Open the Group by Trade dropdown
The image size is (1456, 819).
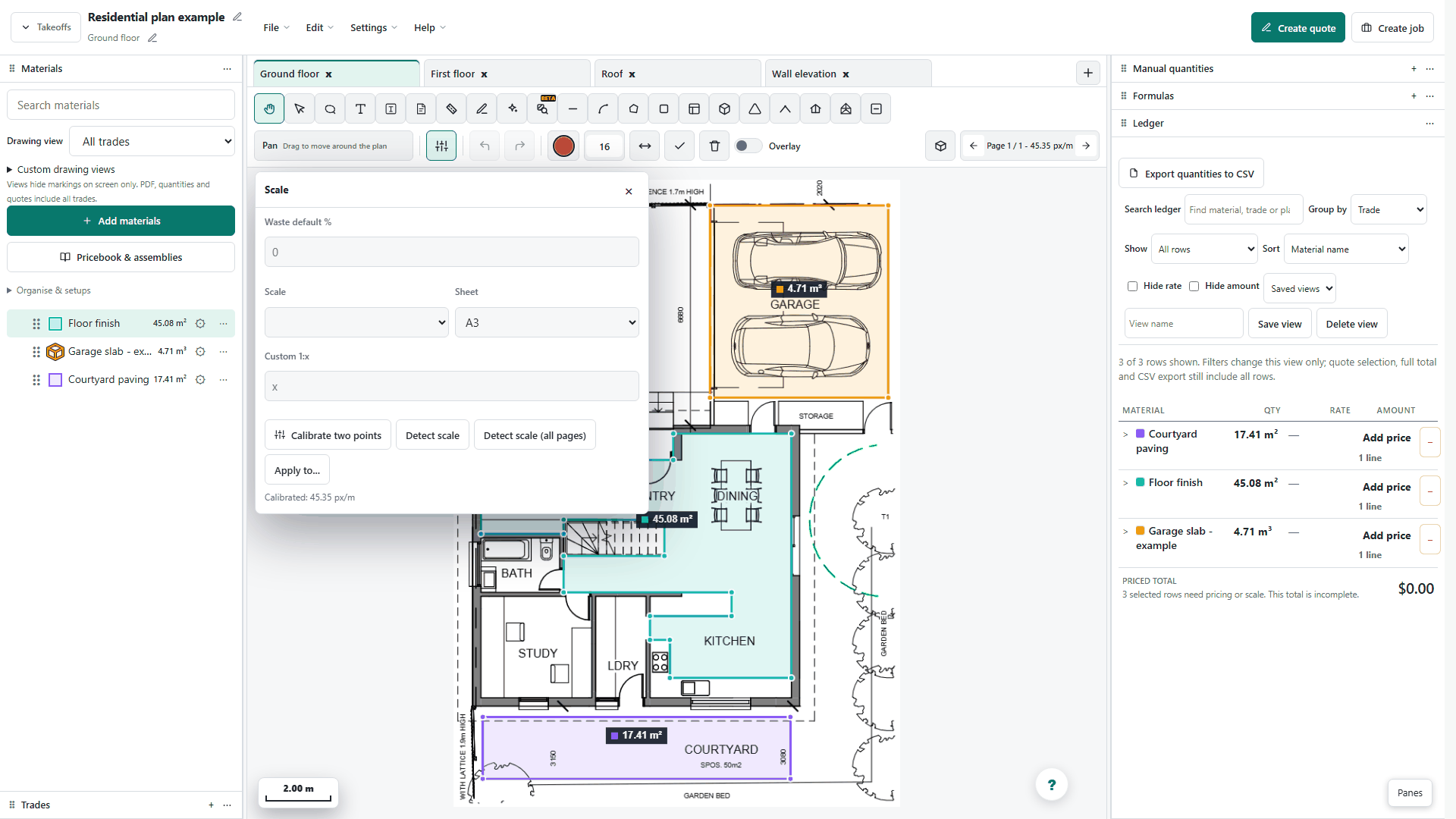pos(1389,210)
